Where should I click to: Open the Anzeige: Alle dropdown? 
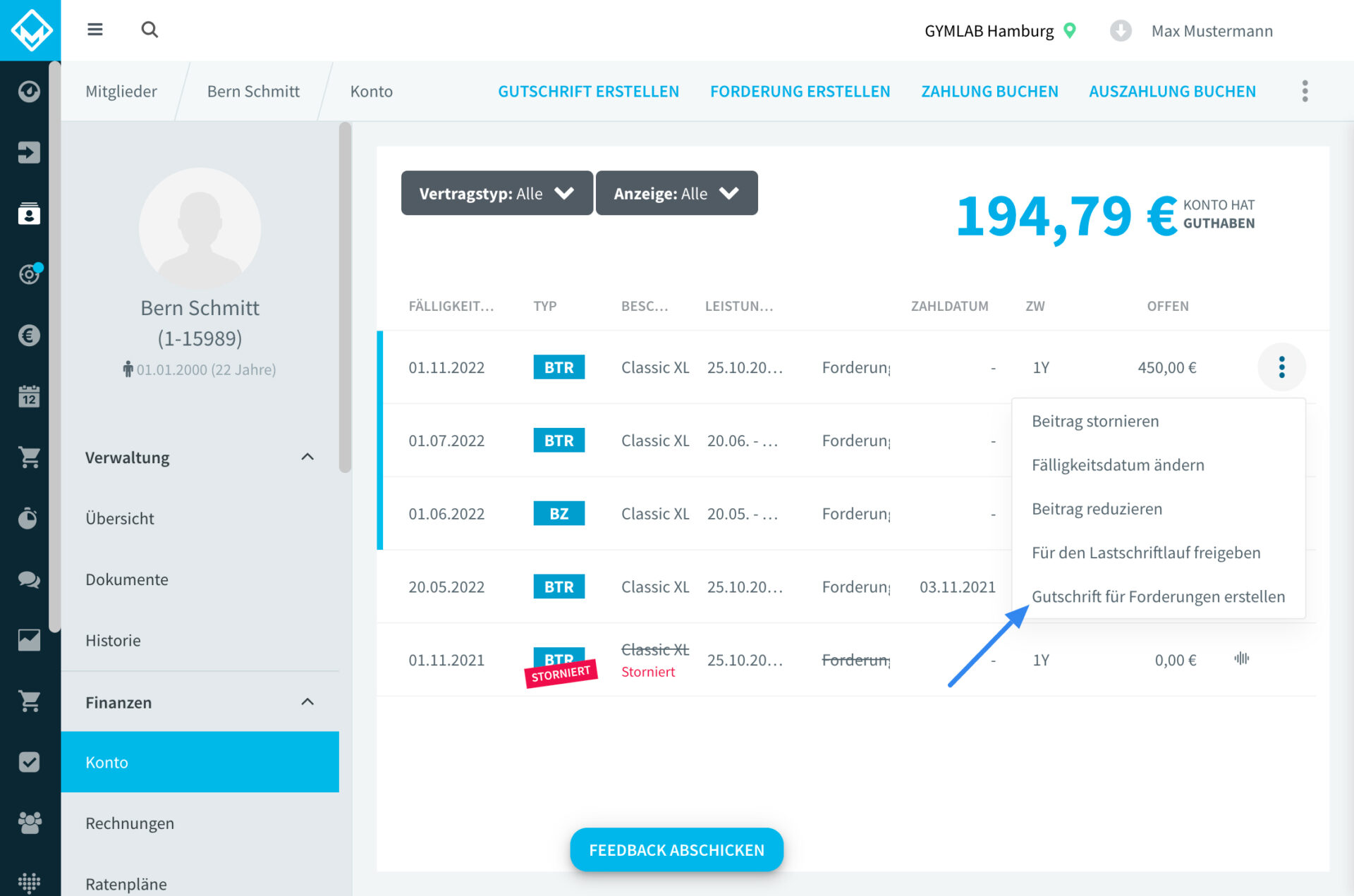click(x=676, y=193)
